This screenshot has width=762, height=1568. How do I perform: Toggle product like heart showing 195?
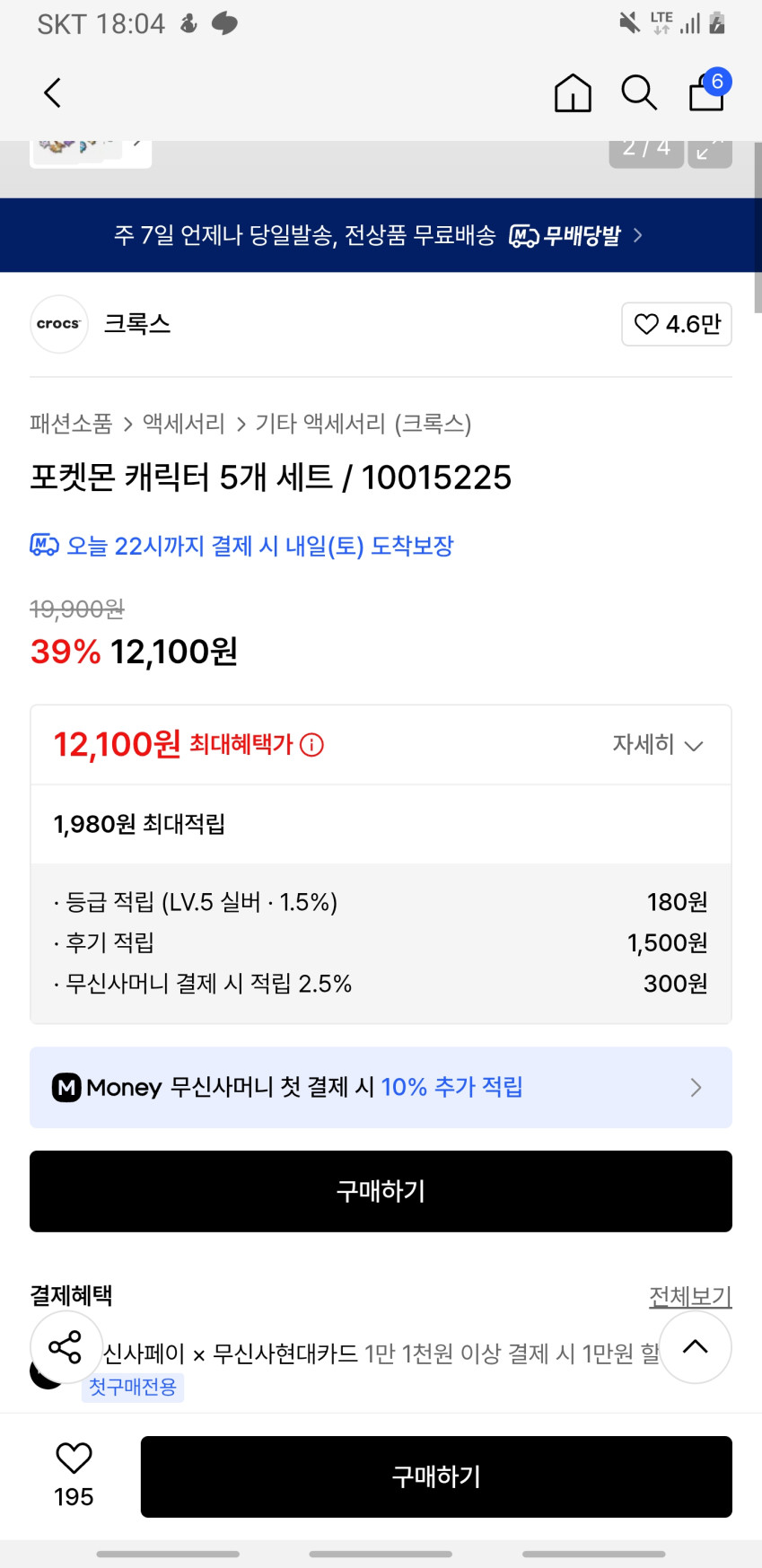(x=74, y=1459)
